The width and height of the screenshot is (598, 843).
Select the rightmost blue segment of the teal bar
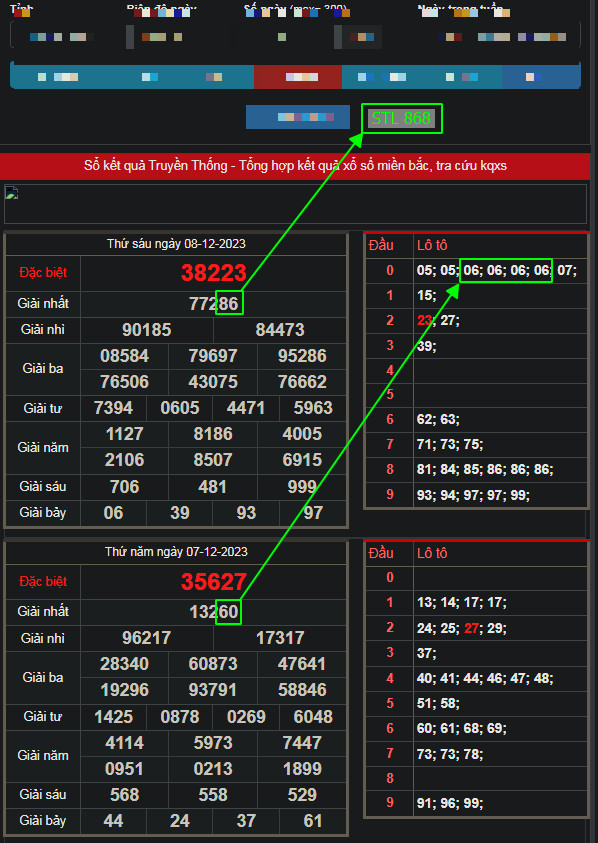pos(541,77)
